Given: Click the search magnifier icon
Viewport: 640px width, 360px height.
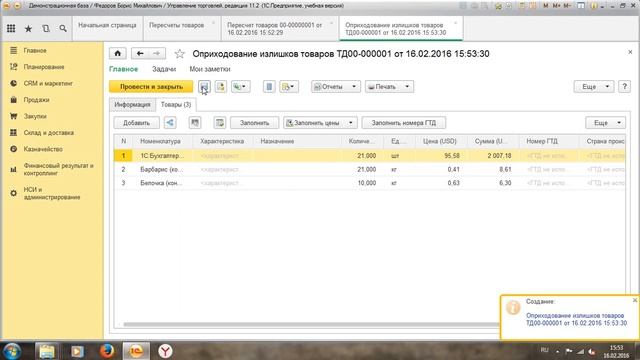Looking at the screenshot, I should (x=63, y=29).
